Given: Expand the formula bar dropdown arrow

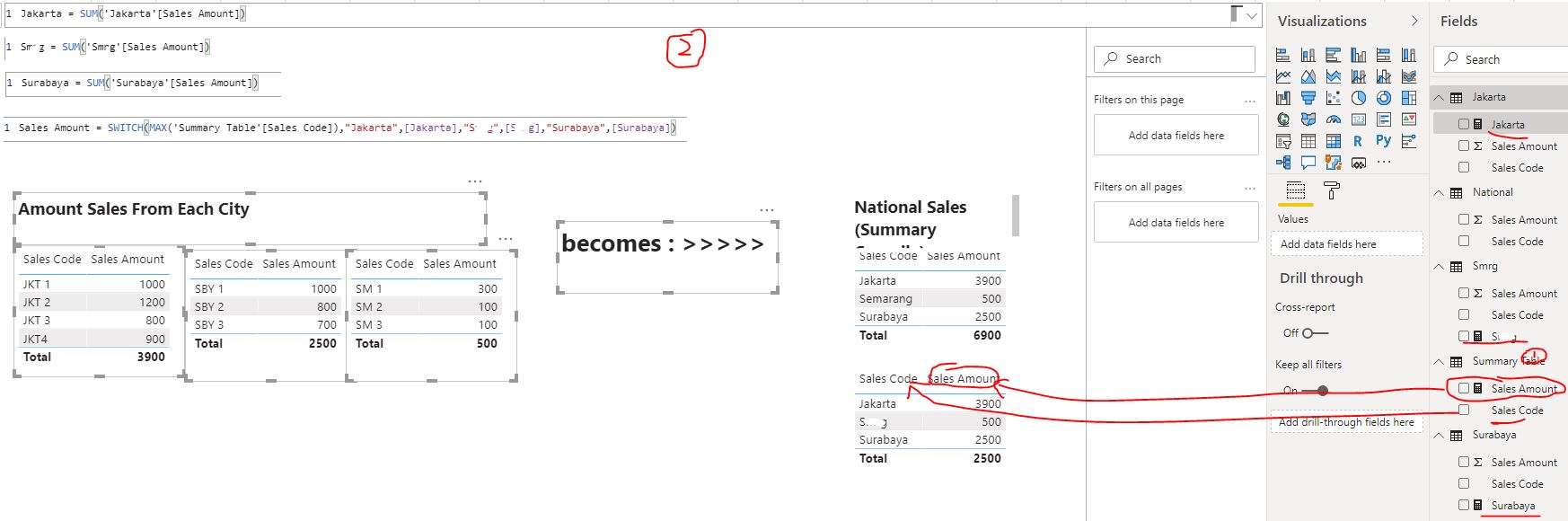Looking at the screenshot, I should 1252,15.
